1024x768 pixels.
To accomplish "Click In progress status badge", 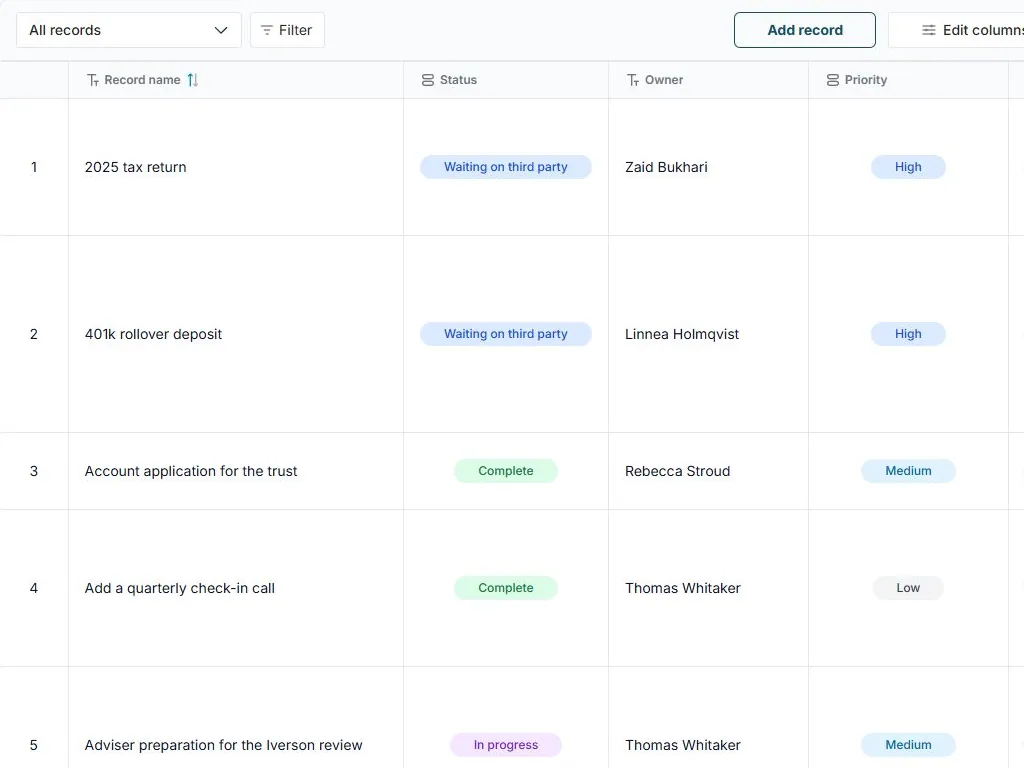I will (x=505, y=745).
